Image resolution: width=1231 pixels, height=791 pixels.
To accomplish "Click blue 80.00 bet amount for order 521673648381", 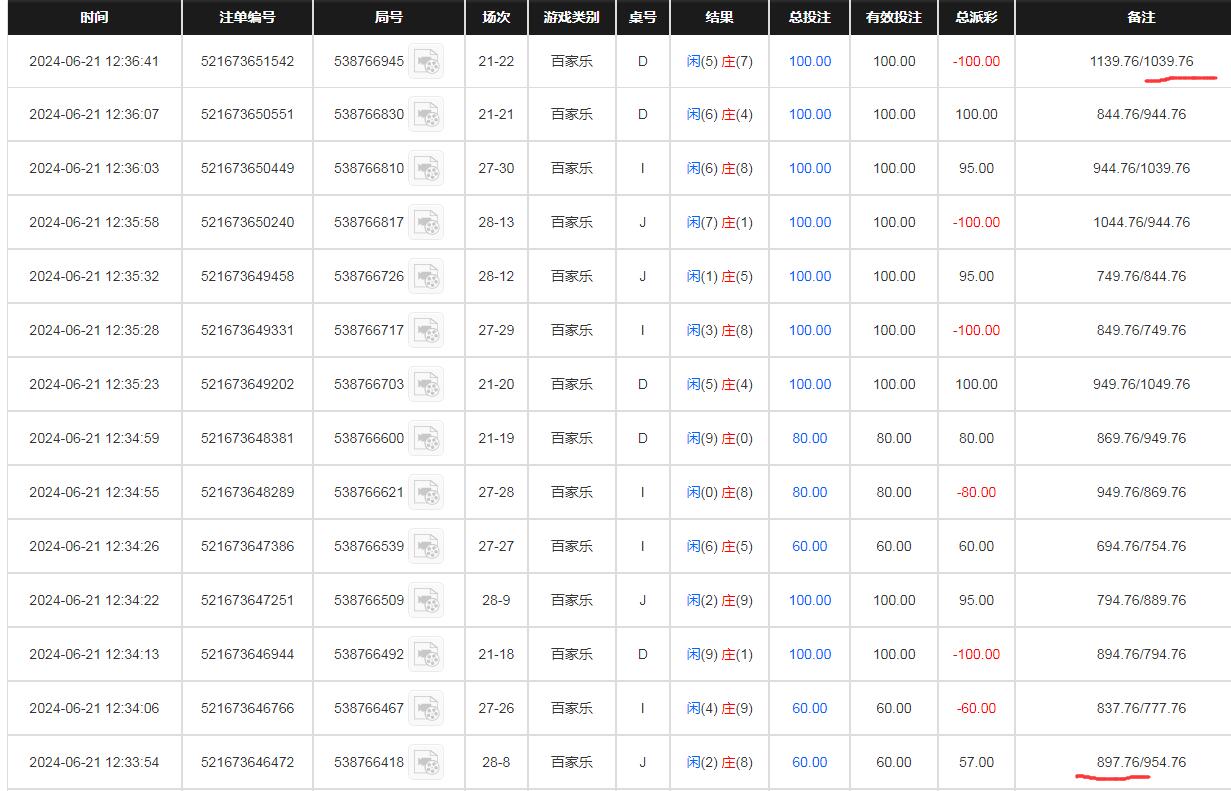I will click(x=810, y=439).
